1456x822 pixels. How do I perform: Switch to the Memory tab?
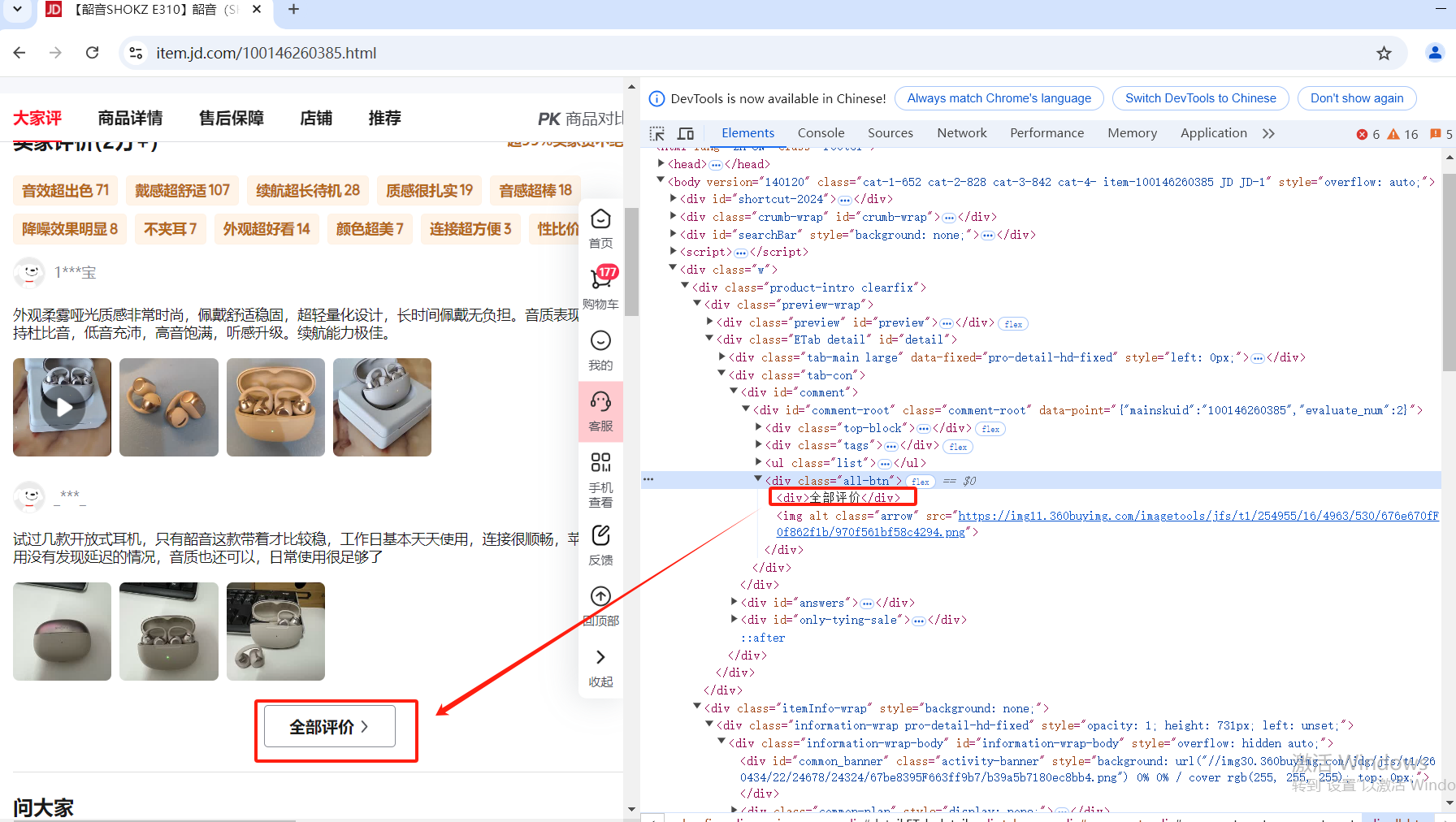(x=1132, y=133)
